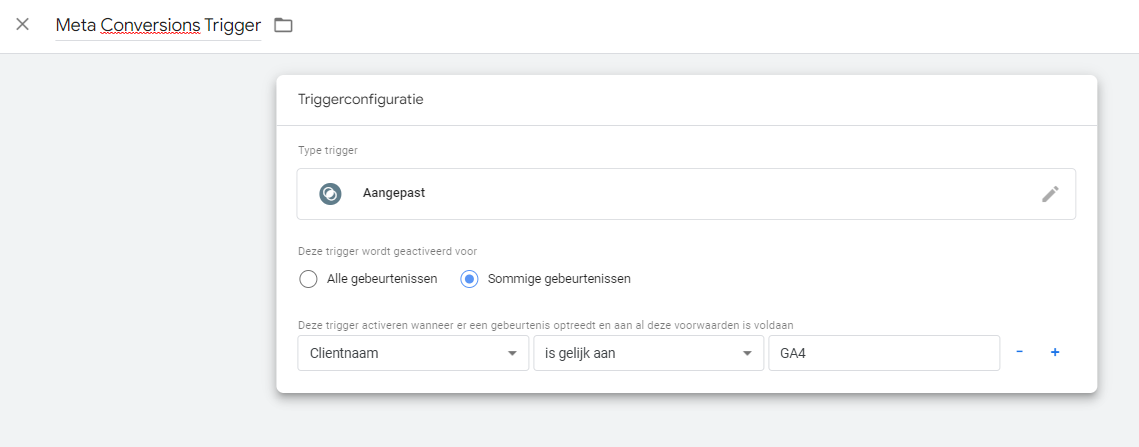Screen dimensions: 1139x447
Task: Select the Alle gebeurtenissen radio button
Action: pyautogui.click(x=309, y=279)
